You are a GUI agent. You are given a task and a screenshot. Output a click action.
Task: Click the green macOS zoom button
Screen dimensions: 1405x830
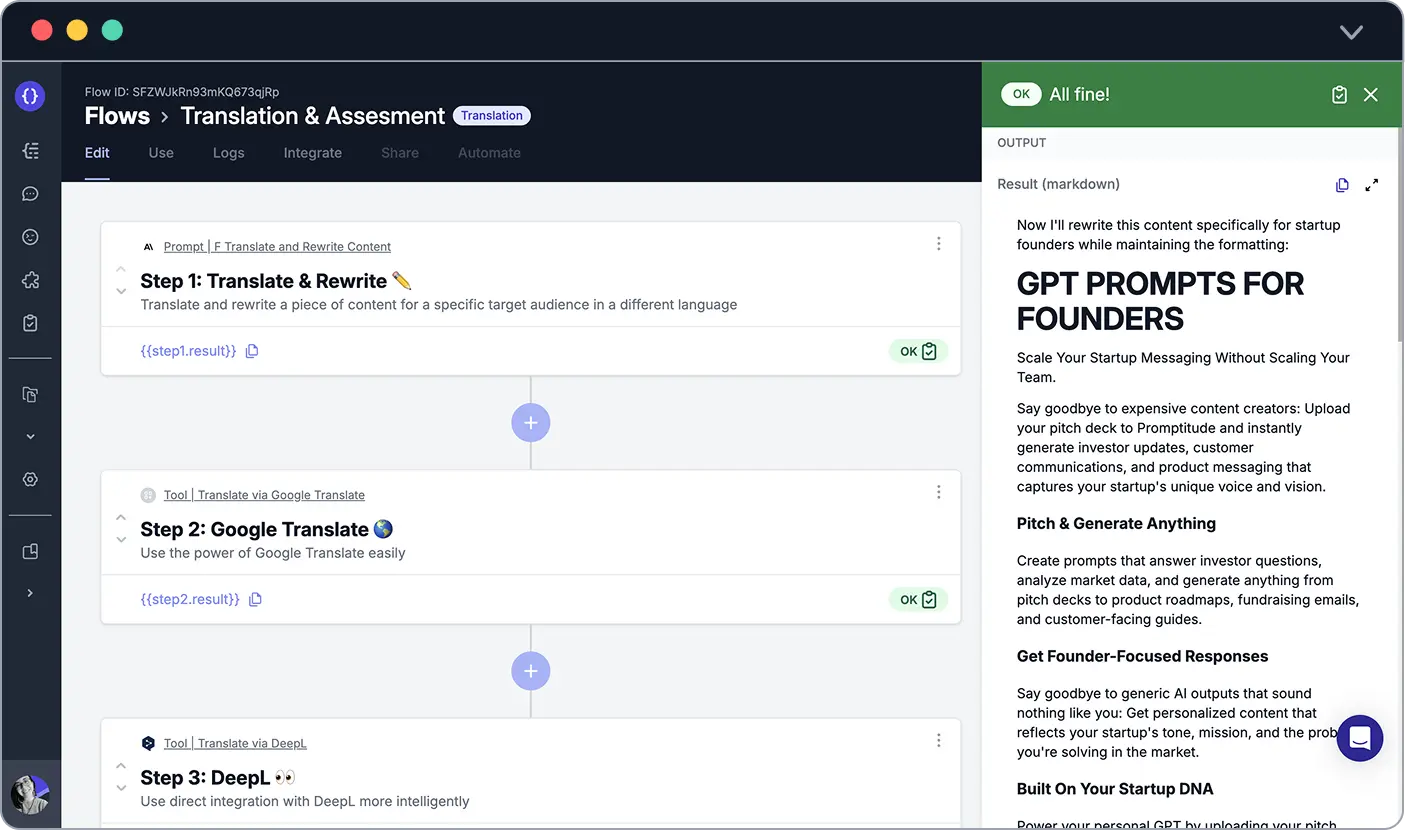(x=112, y=30)
